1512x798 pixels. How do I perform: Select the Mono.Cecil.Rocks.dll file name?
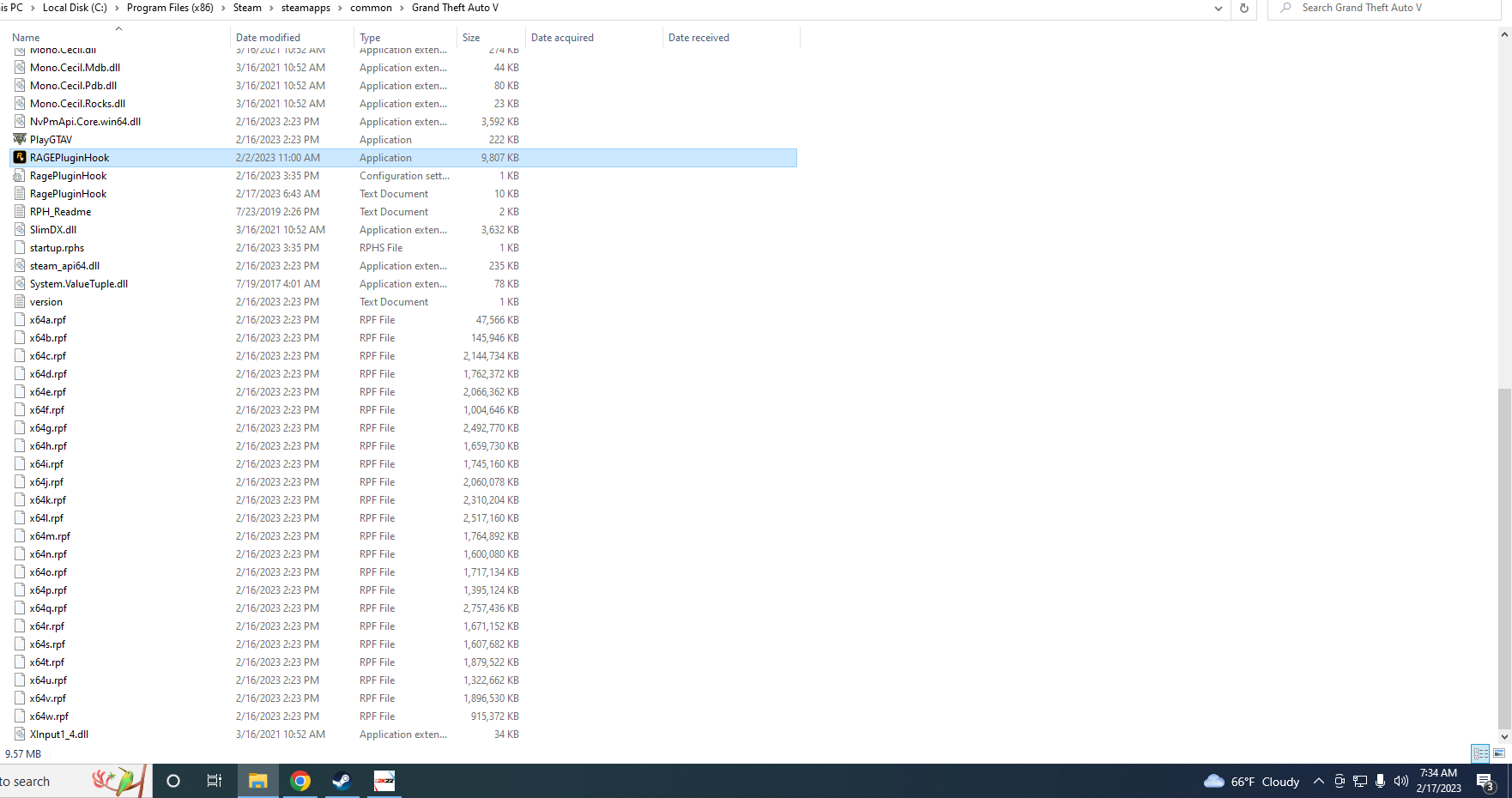77,104
